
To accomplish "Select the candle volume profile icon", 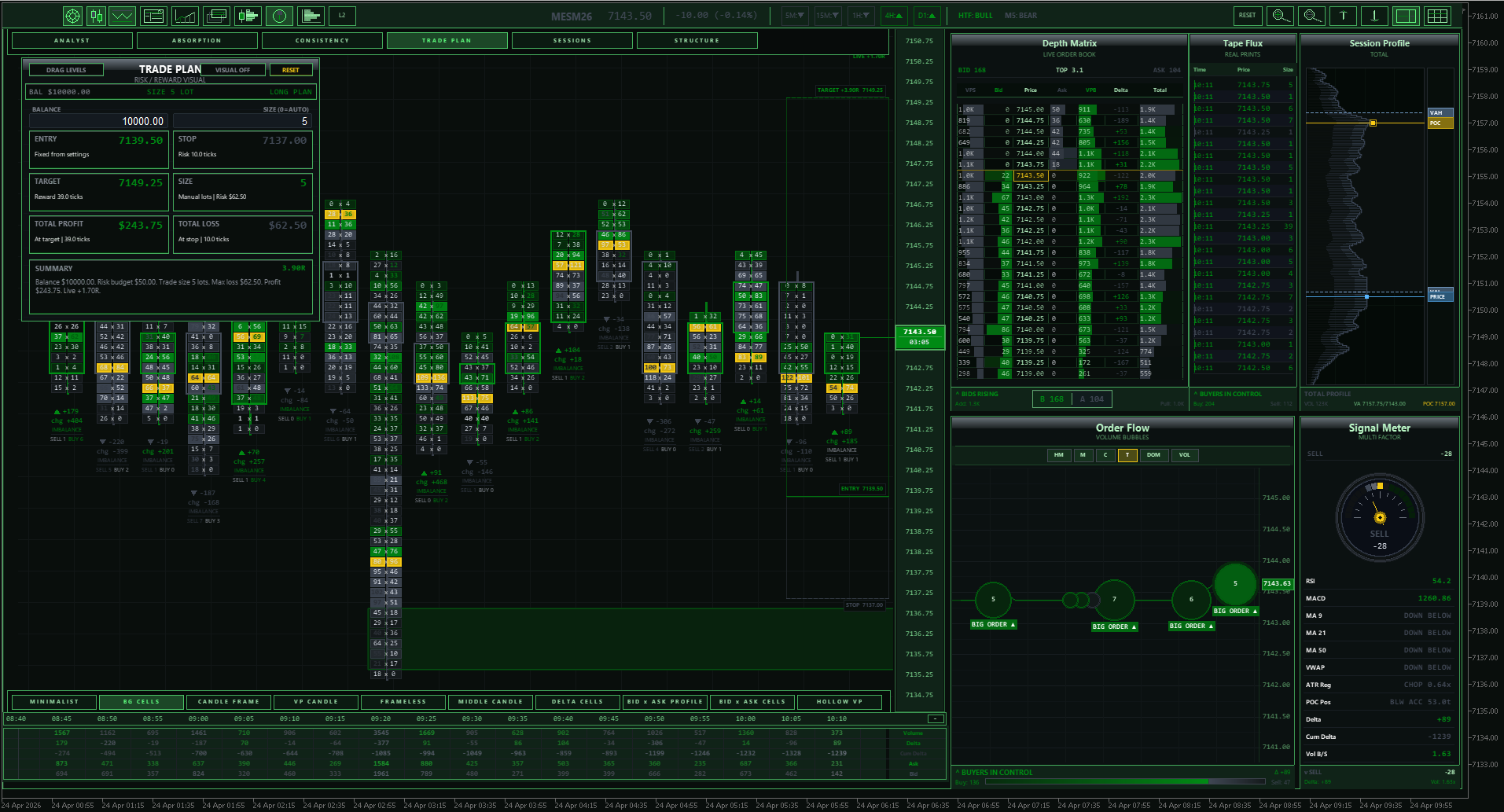I will (248, 16).
